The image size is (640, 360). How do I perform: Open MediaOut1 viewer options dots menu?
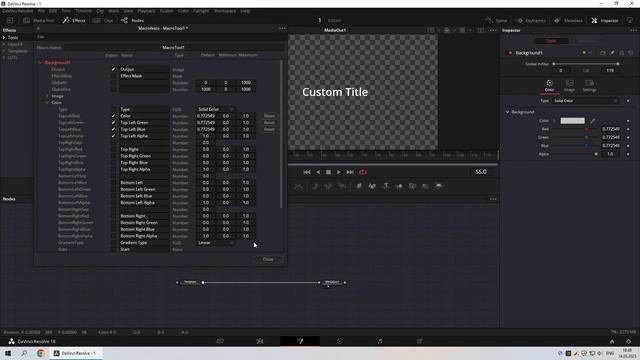(x=493, y=30)
